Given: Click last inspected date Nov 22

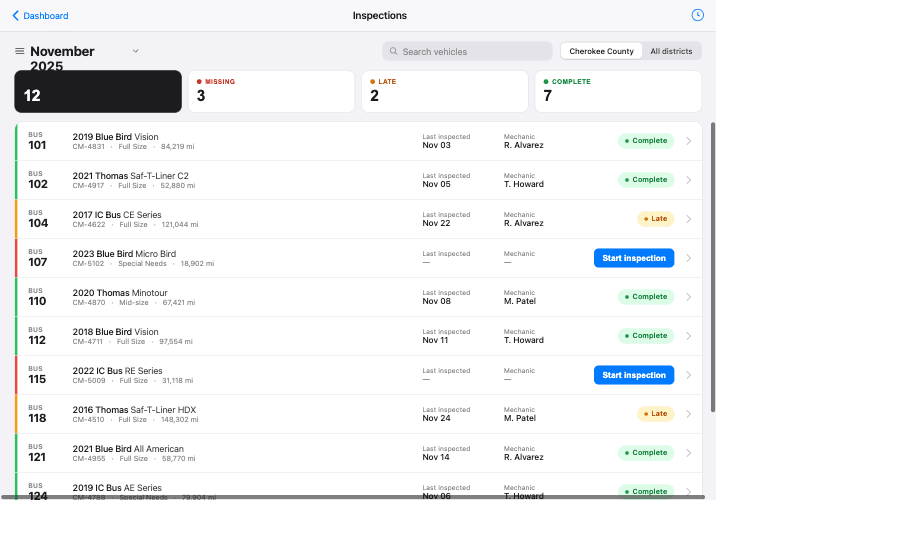Looking at the screenshot, I should point(437,223).
